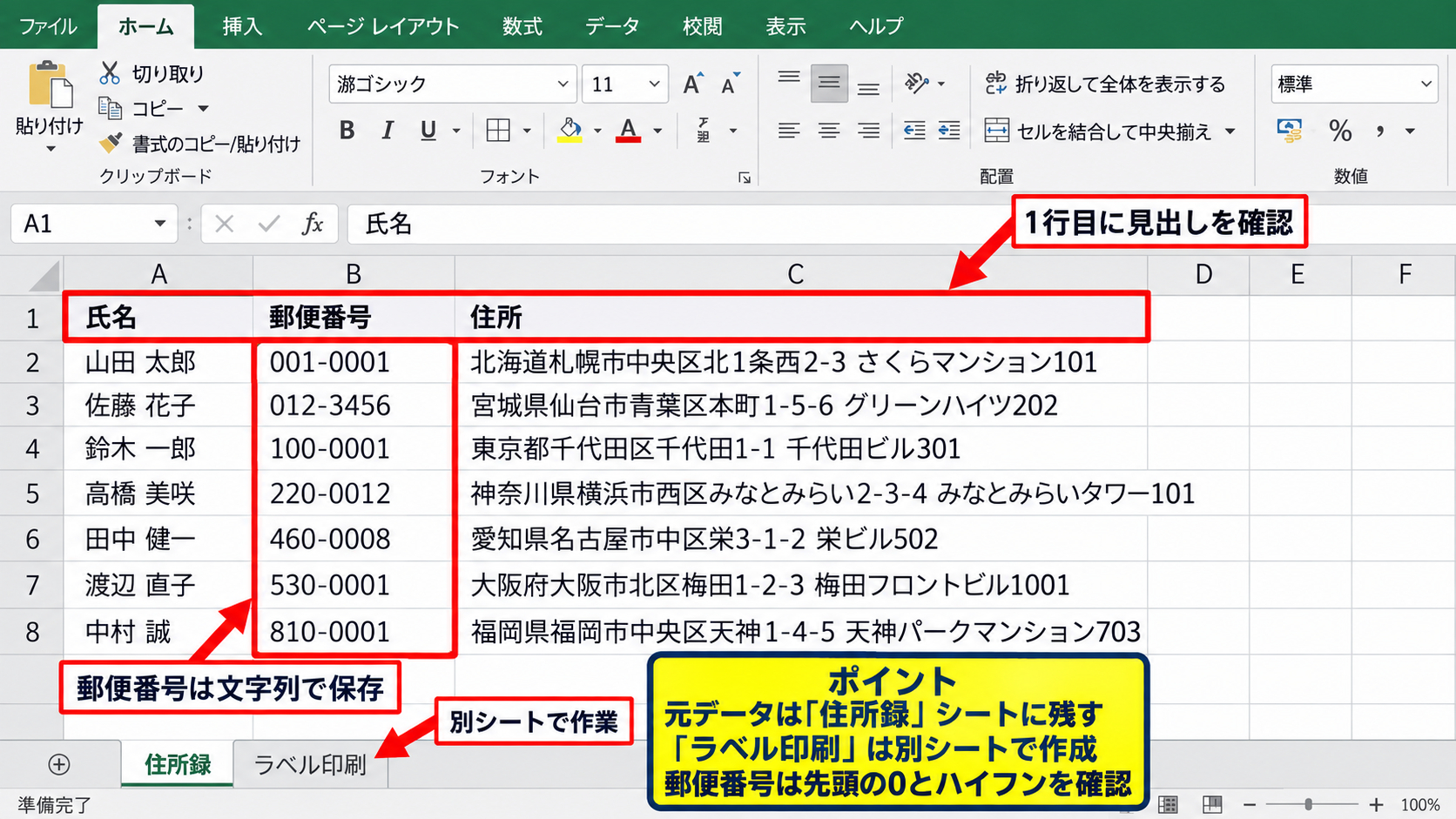Image resolution: width=1456 pixels, height=819 pixels.
Task: Adjust the zoom slider handle in status bar
Action: 1308,804
